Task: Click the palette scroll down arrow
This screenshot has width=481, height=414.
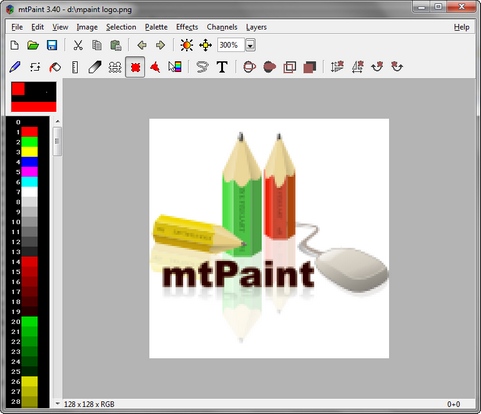Action: [57, 404]
